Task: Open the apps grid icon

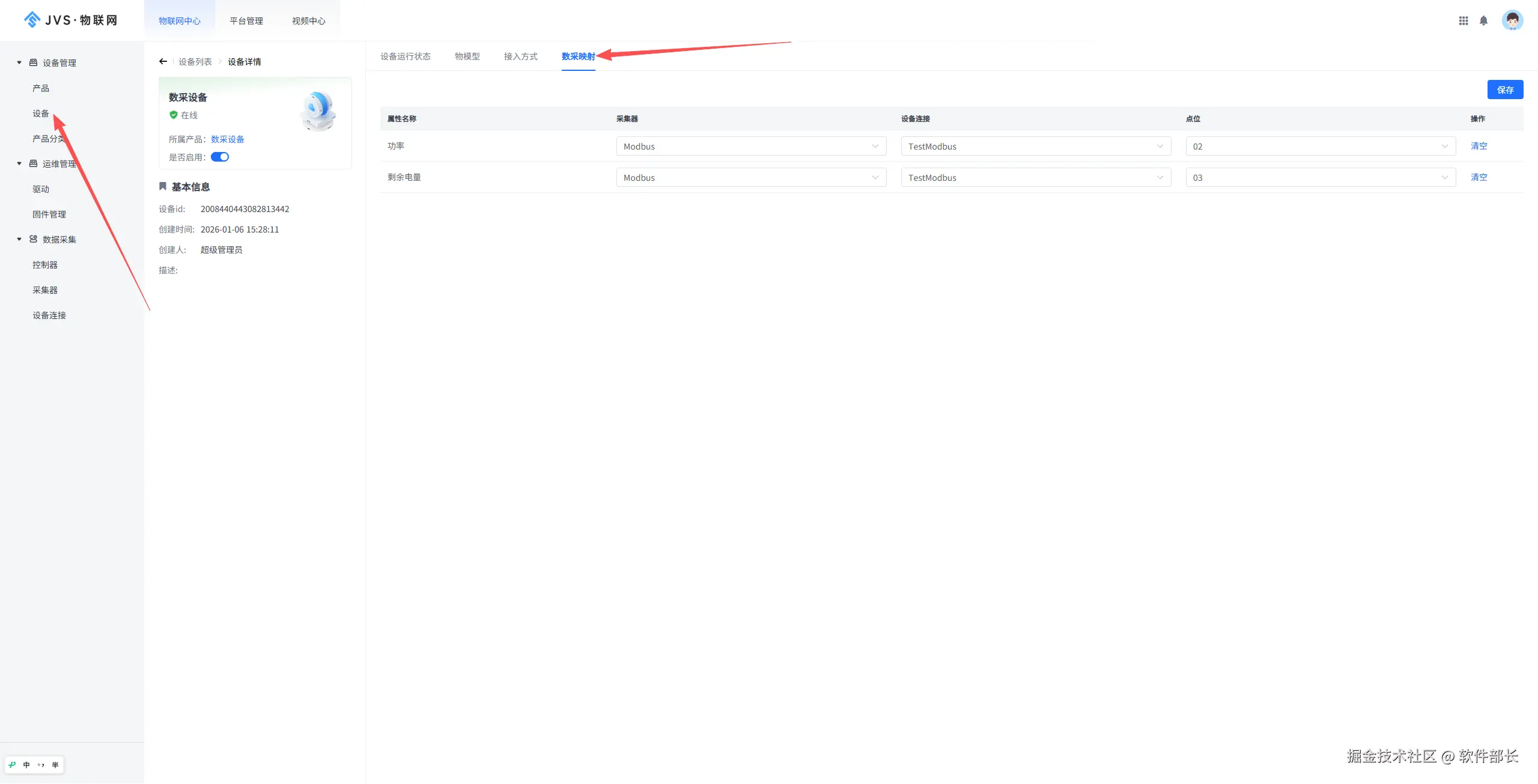Action: (1464, 20)
